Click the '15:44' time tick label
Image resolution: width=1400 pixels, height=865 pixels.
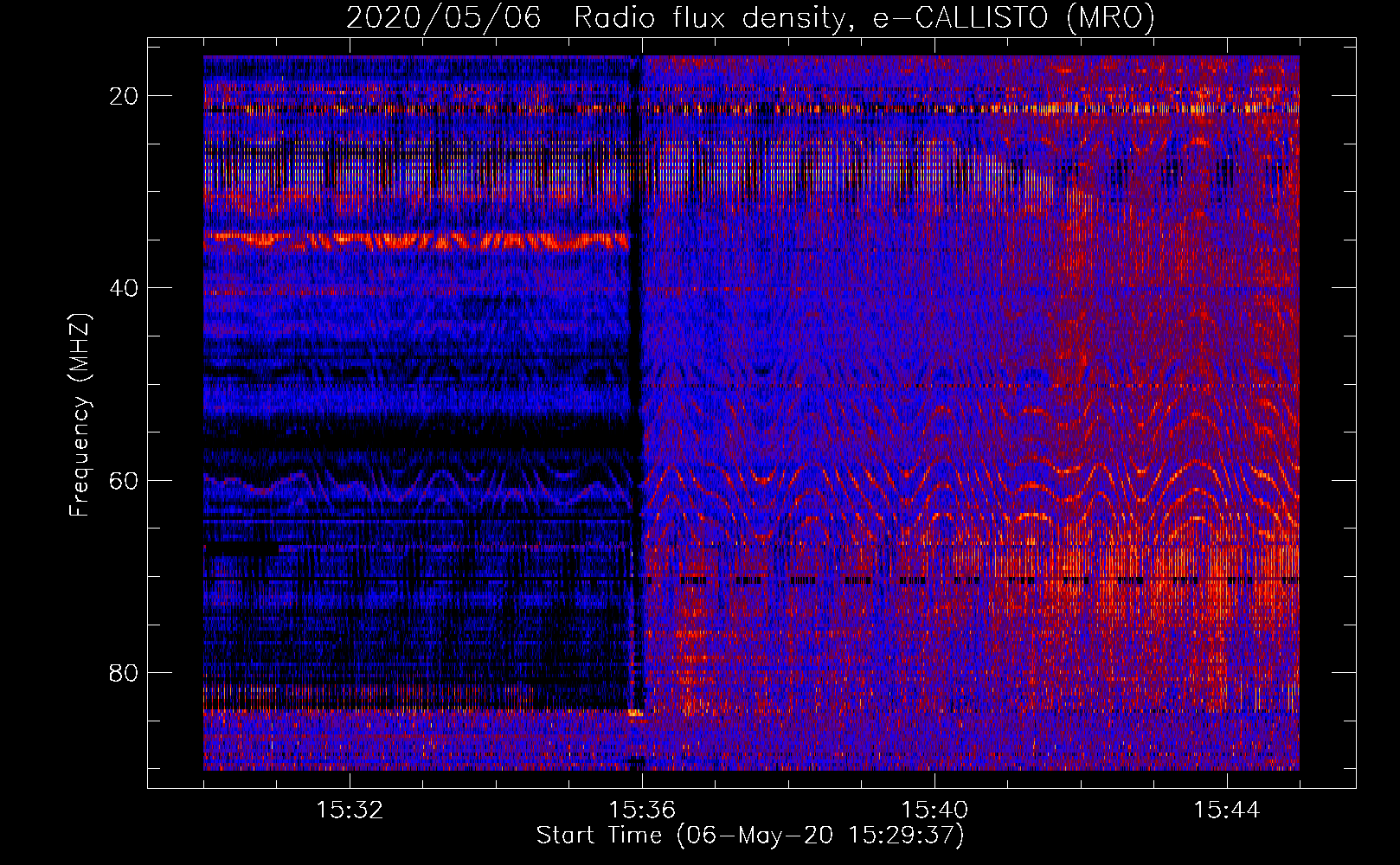coord(1227,811)
